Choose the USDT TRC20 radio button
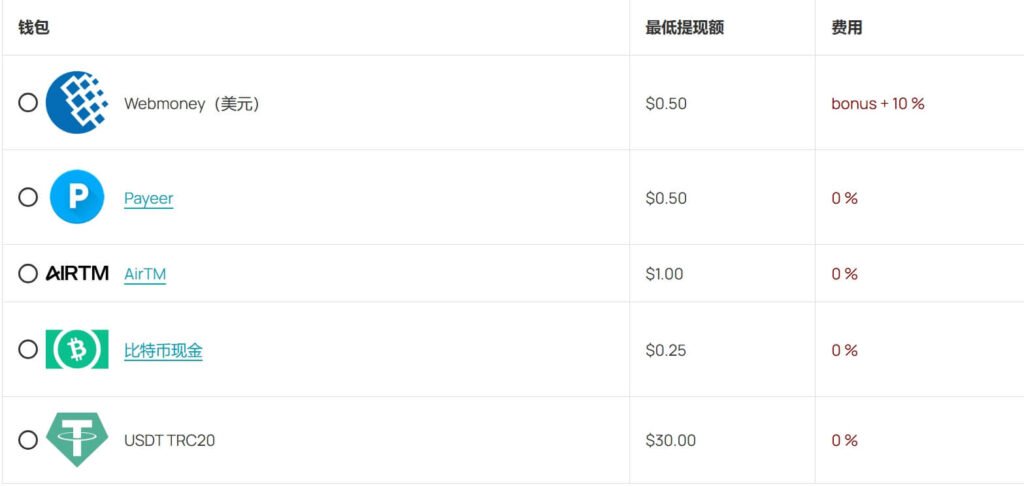1024x487 pixels. coord(28,440)
